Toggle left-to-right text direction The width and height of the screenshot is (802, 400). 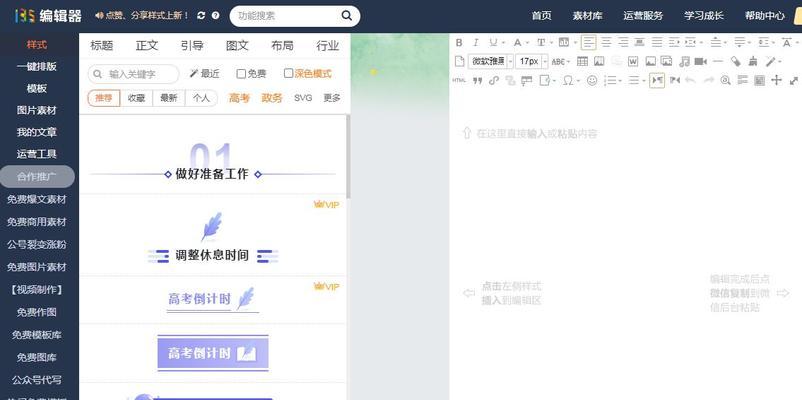tap(657, 80)
